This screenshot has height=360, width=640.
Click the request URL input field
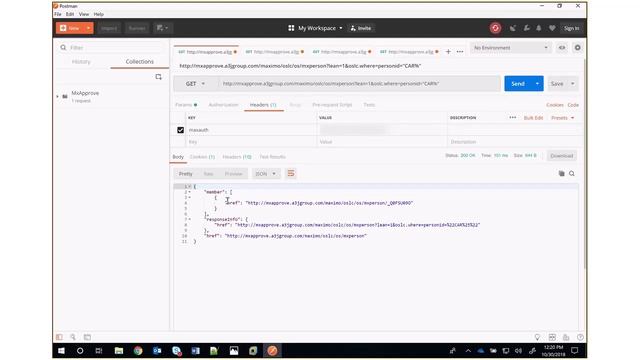(x=359, y=84)
